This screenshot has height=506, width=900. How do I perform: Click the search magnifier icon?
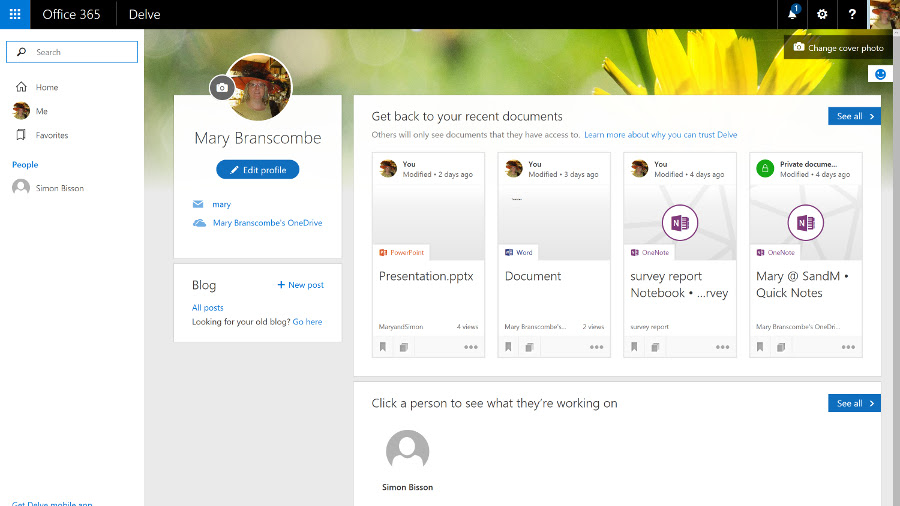point(21,52)
